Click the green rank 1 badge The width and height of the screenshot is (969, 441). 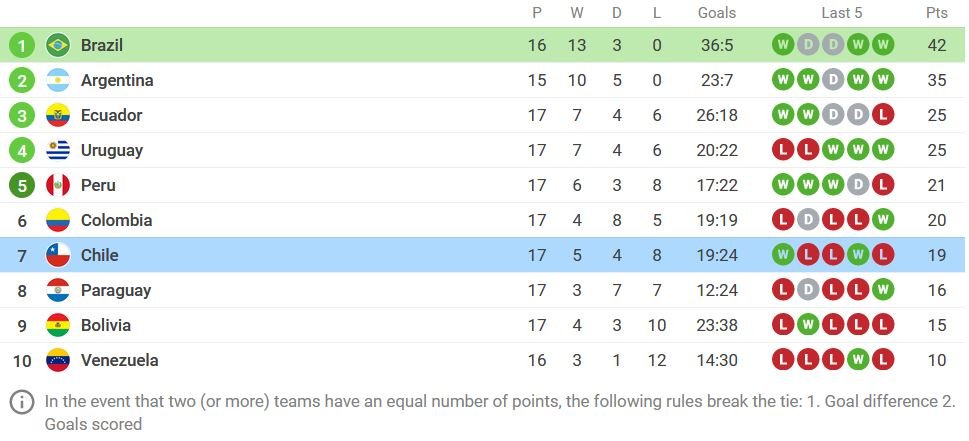click(x=22, y=45)
